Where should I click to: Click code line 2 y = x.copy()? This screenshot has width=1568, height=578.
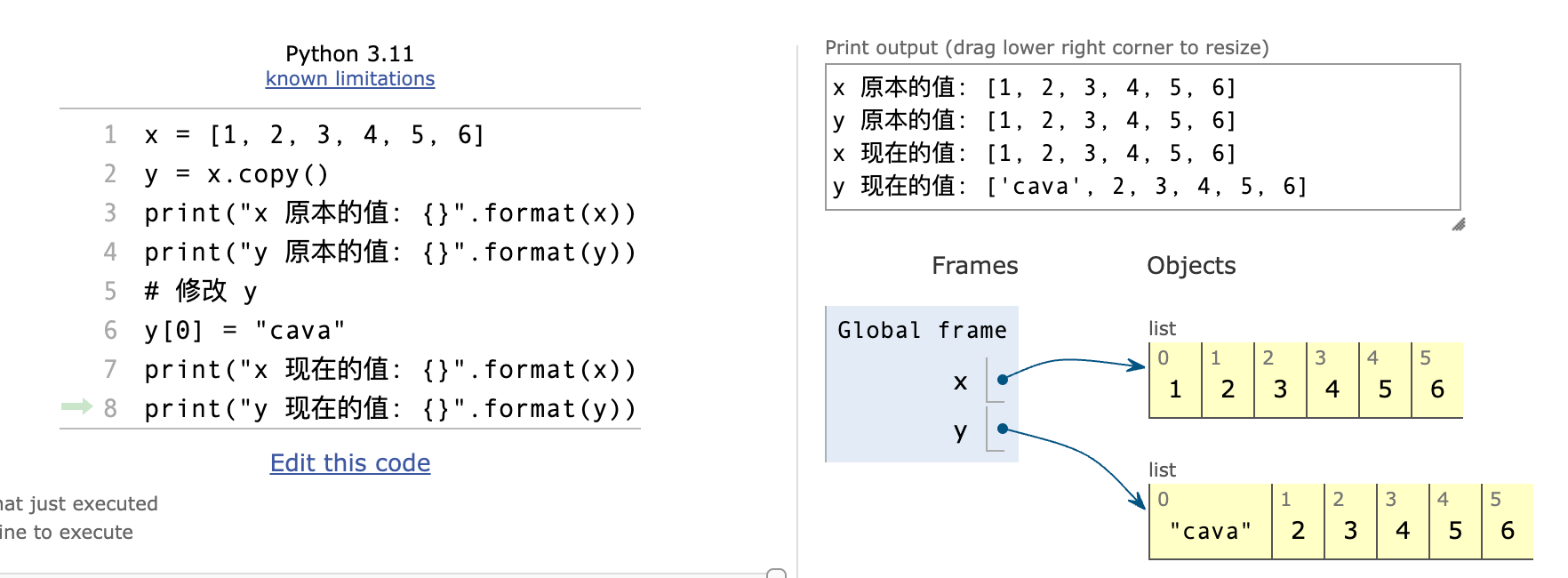(236, 174)
